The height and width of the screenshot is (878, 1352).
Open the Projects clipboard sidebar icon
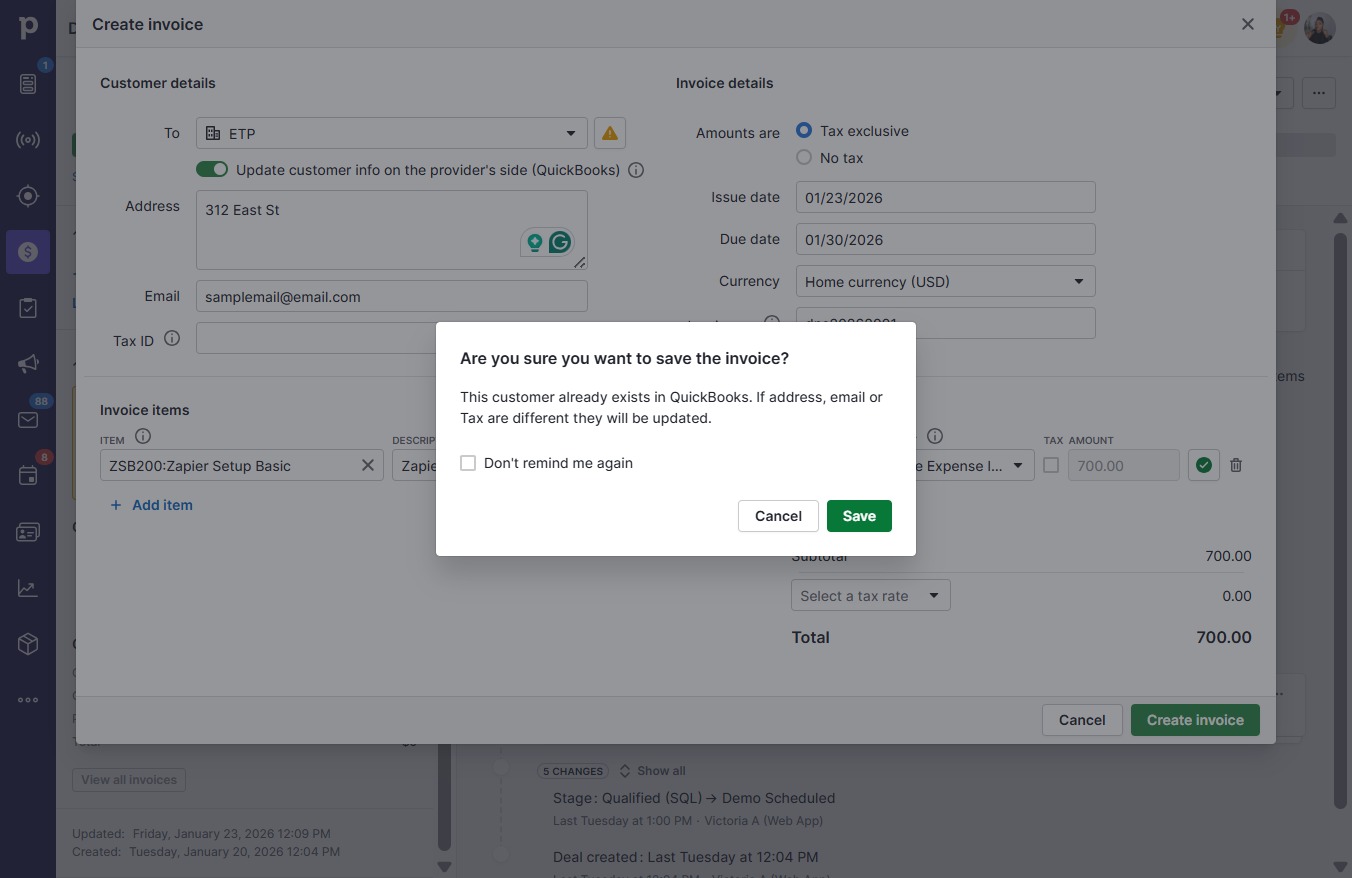pyautogui.click(x=28, y=308)
